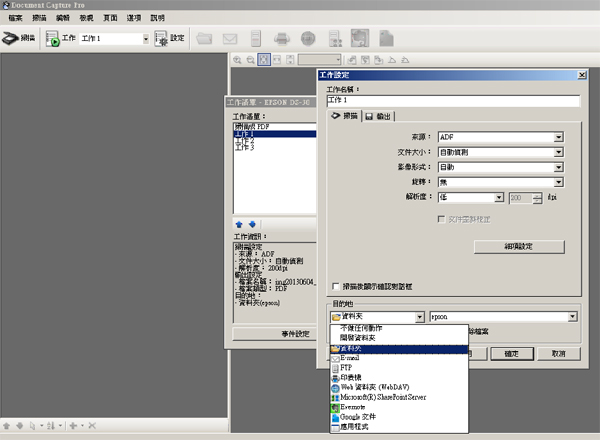Select 工作 3 in the job list
This screenshot has height=440, width=600.
275,147
